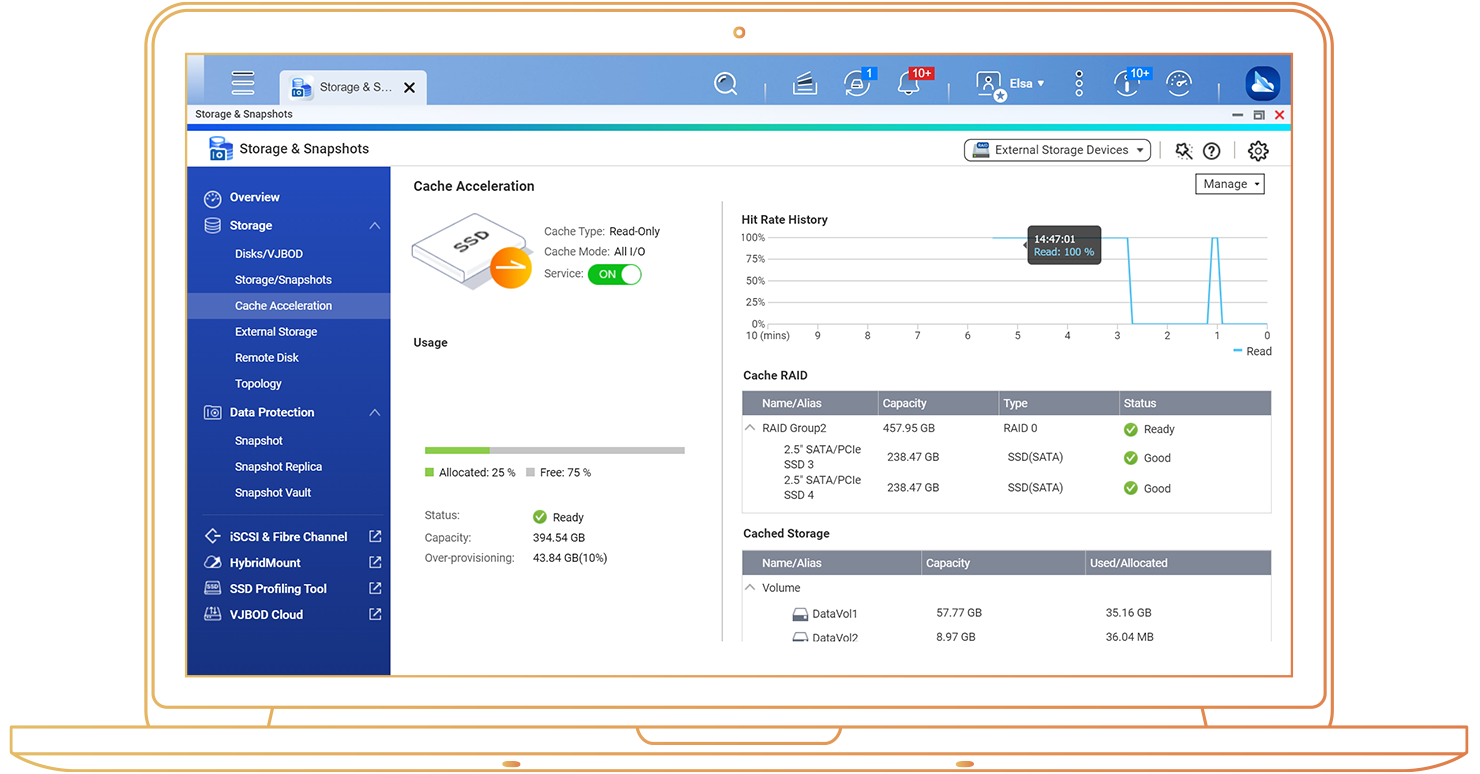Open VJBOD Cloud link
Viewport: 1480px width, 774px height.
click(x=266, y=615)
